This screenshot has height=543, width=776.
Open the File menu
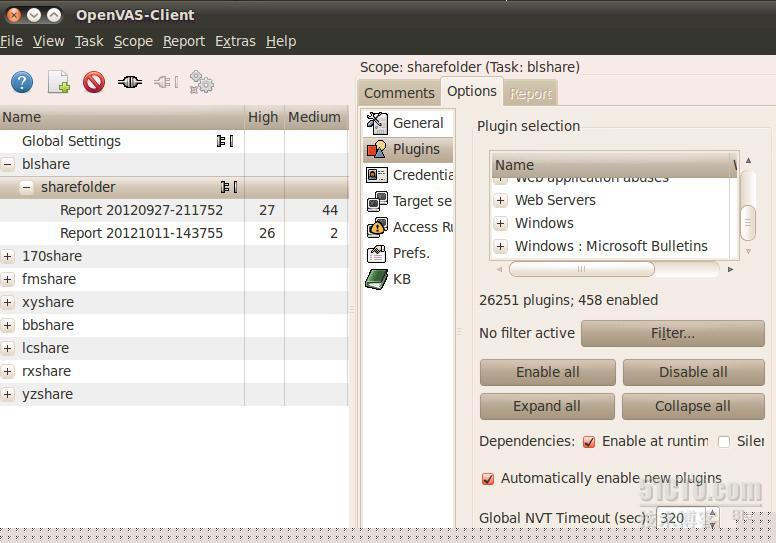pyautogui.click(x=11, y=41)
